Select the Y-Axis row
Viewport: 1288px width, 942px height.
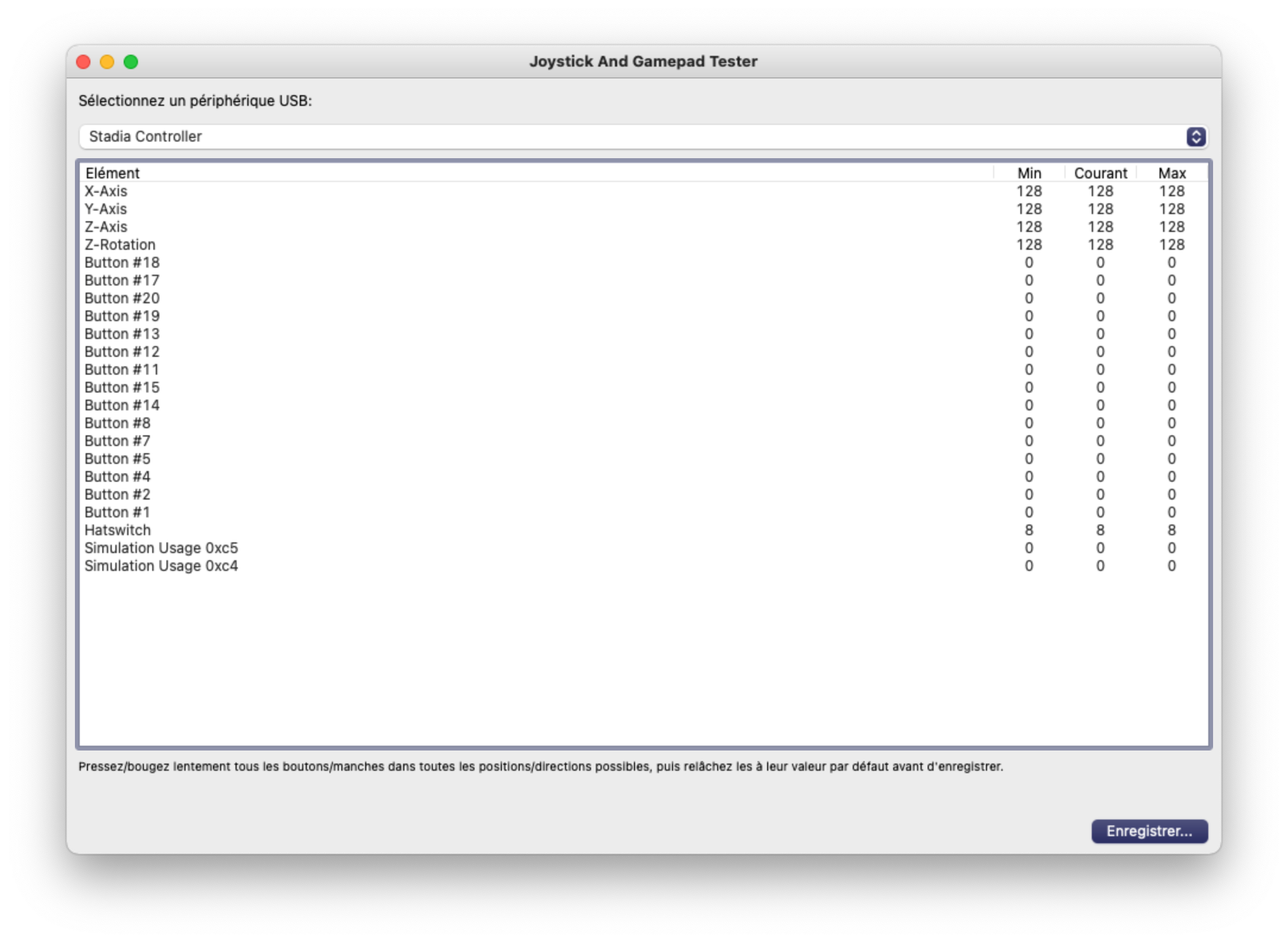coord(643,209)
